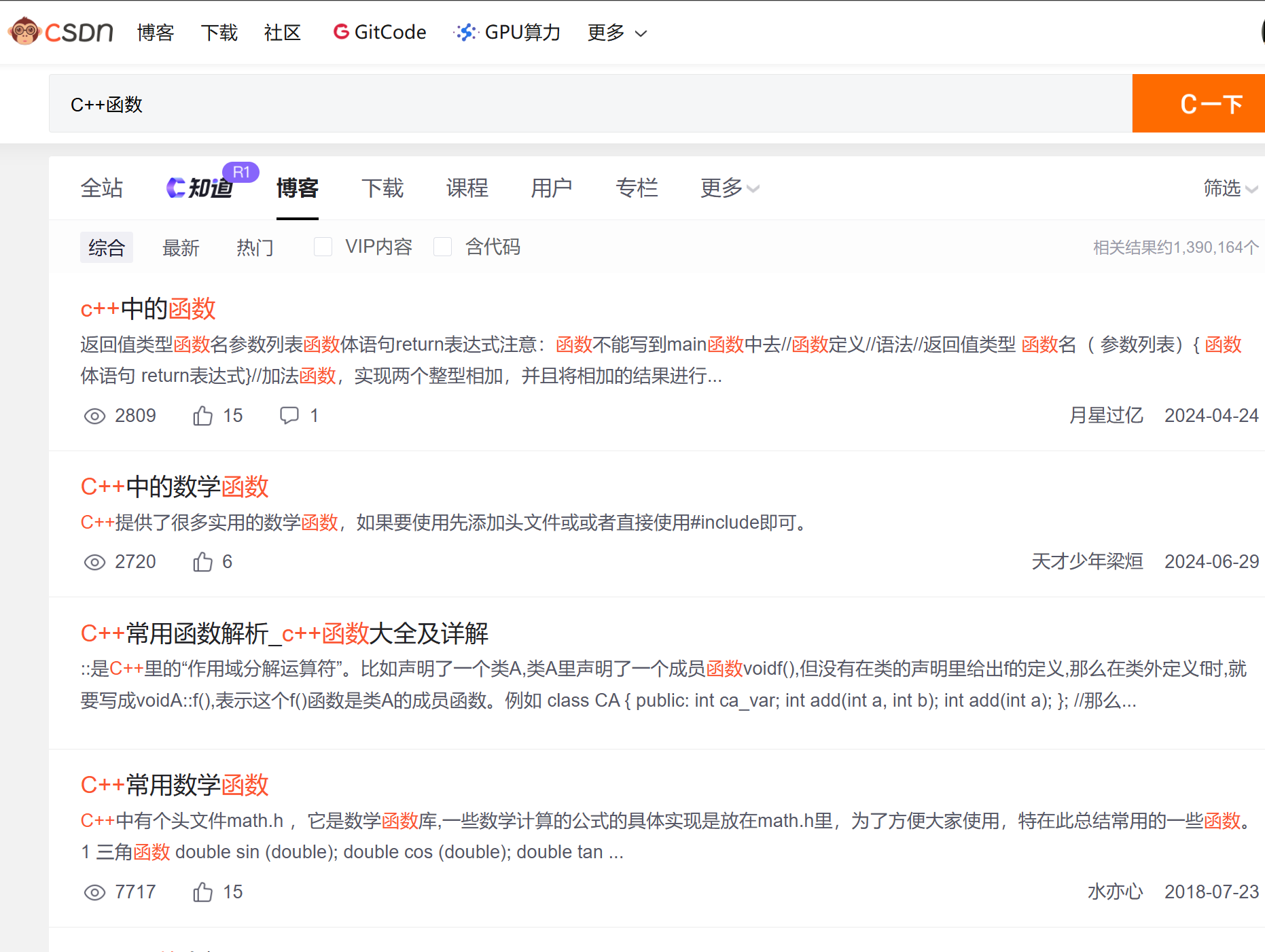The width and height of the screenshot is (1265, 952).
Task: Open the 筛选 filter dropdown
Action: [x=1230, y=188]
